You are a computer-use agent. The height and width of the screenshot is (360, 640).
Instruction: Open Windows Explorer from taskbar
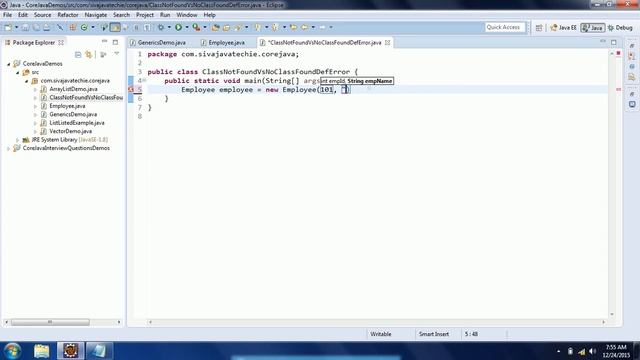(x=42, y=351)
